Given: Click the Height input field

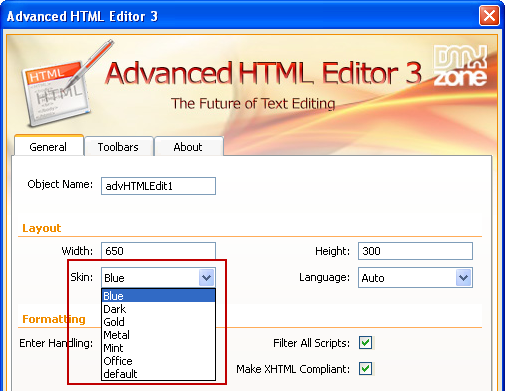Looking at the screenshot, I should (x=415, y=251).
